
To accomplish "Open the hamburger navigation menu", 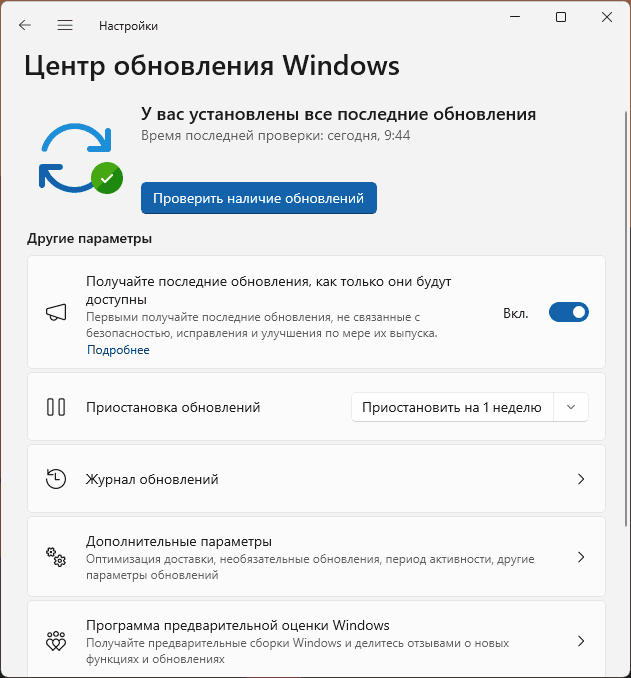I will click(x=65, y=25).
